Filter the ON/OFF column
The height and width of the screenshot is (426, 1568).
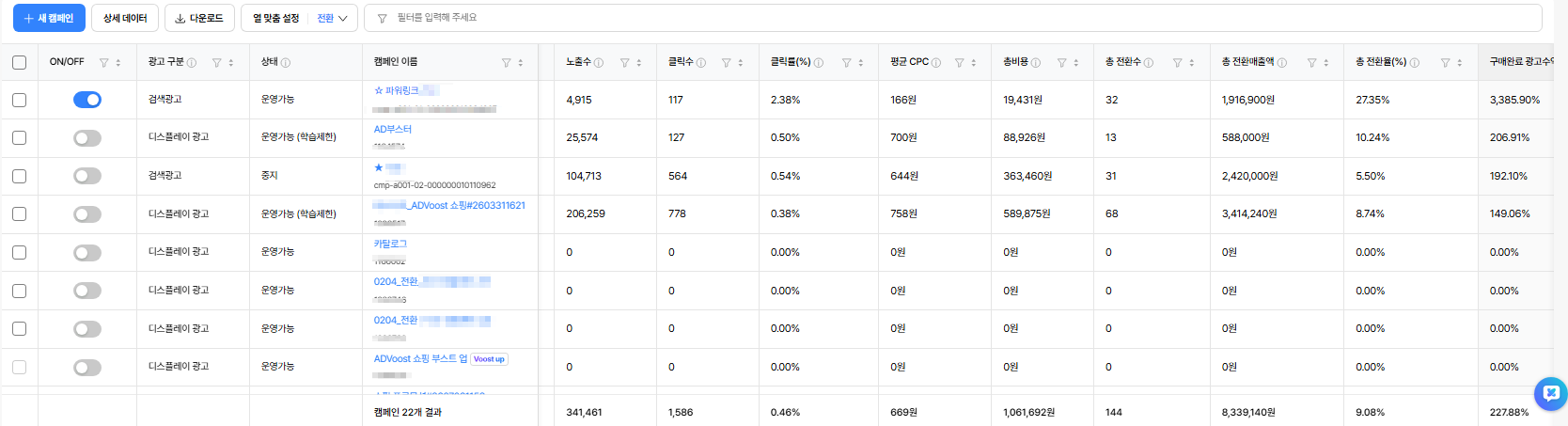coord(103,63)
